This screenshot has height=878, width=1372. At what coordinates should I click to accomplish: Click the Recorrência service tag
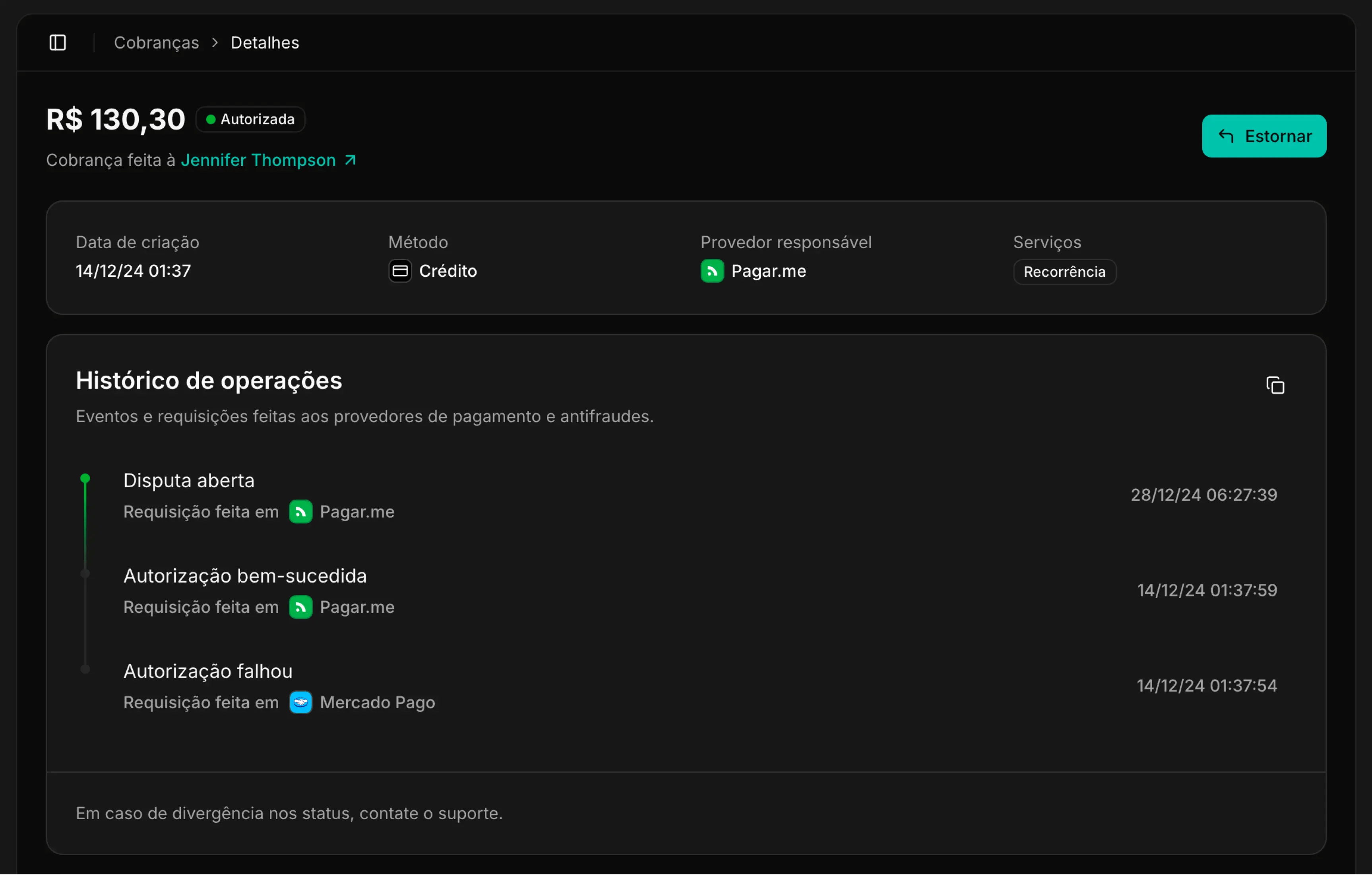1064,272
